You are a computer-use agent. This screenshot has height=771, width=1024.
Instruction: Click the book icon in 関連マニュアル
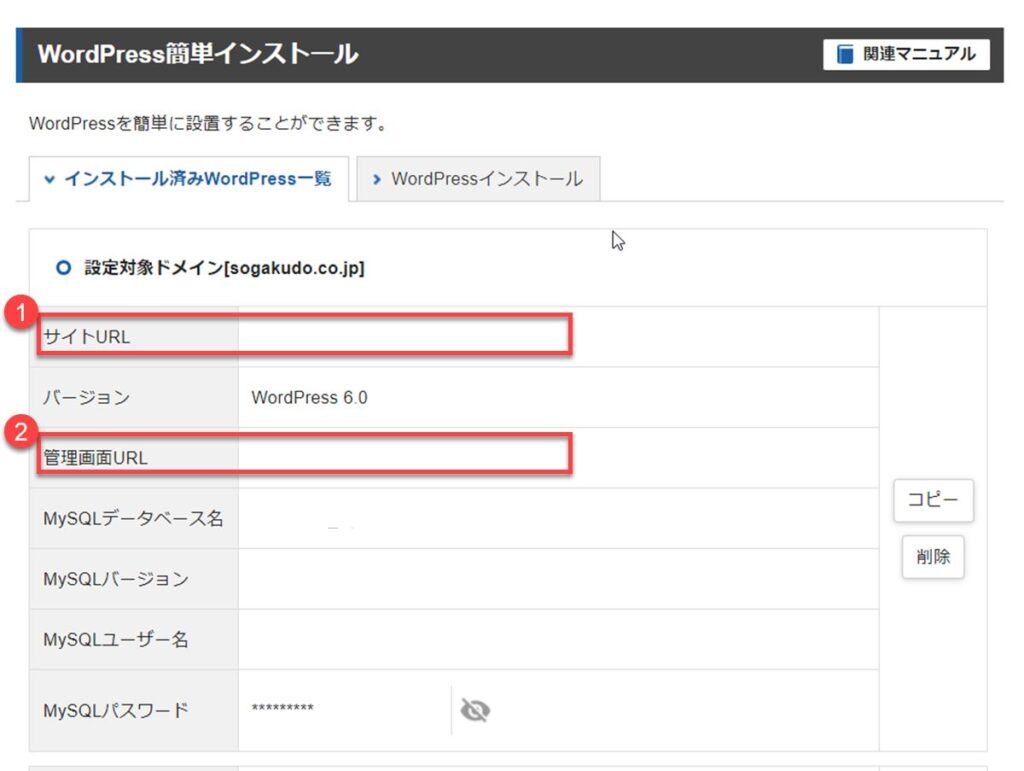[x=845, y=54]
